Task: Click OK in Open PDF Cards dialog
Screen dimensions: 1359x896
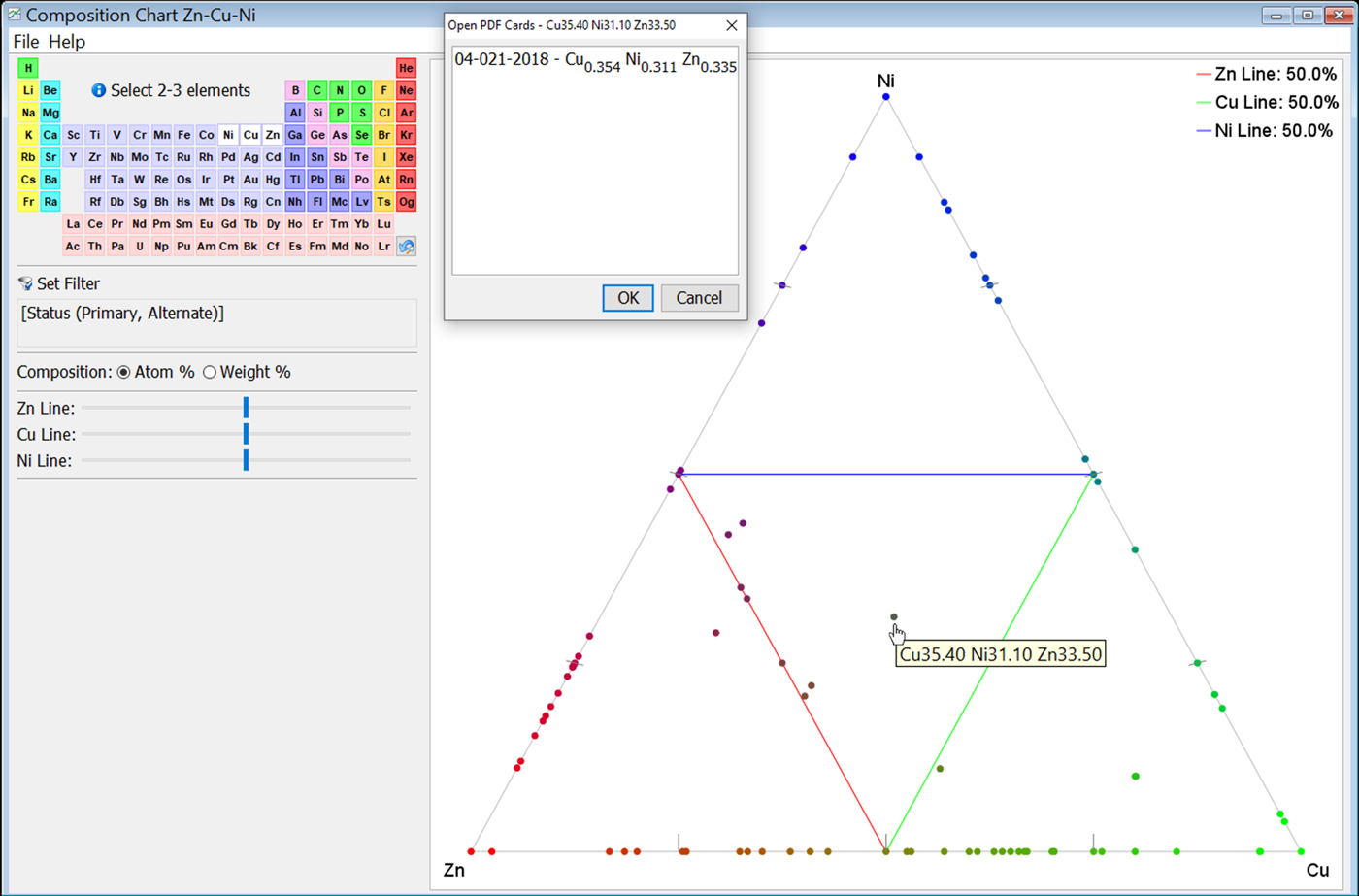Action: (628, 298)
